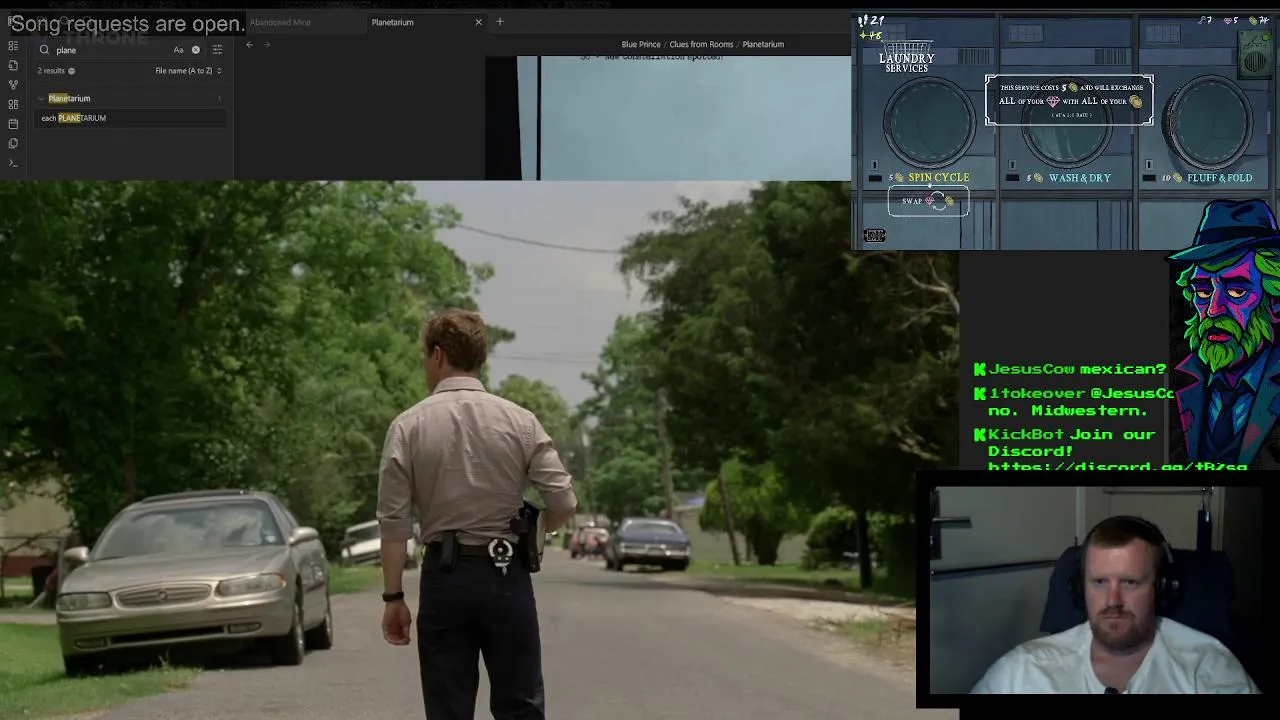Open search settings sliders icon

pyautogui.click(x=217, y=50)
